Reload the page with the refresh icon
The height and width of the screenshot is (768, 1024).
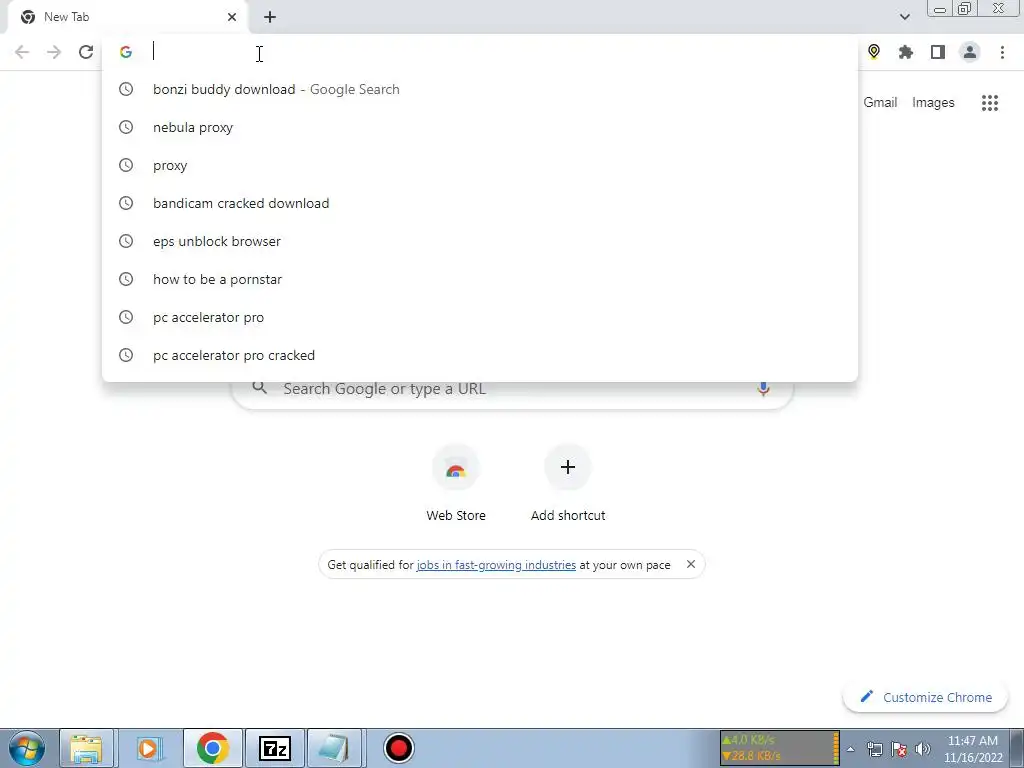[x=86, y=52]
